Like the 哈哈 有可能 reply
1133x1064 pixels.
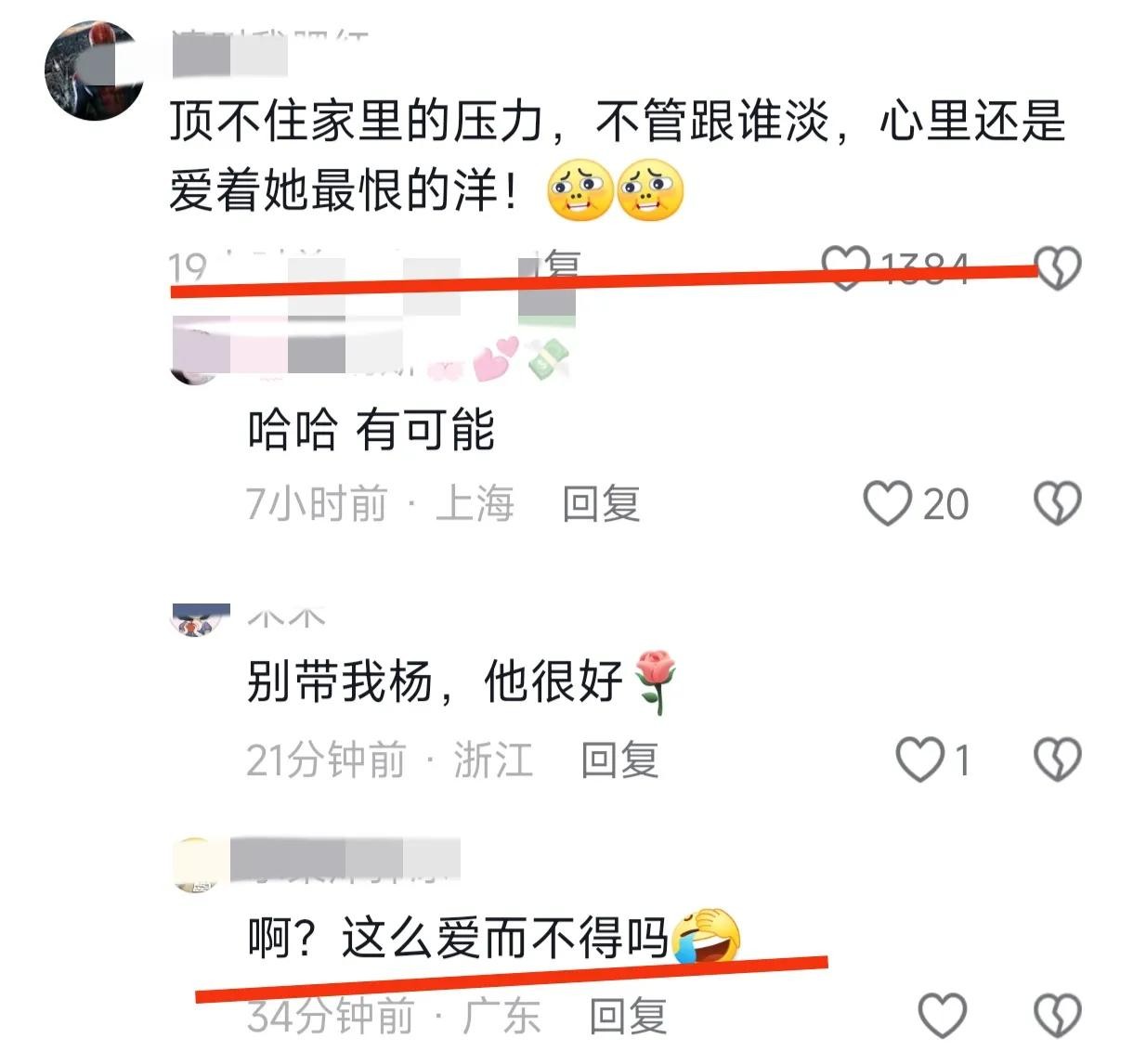(x=887, y=504)
